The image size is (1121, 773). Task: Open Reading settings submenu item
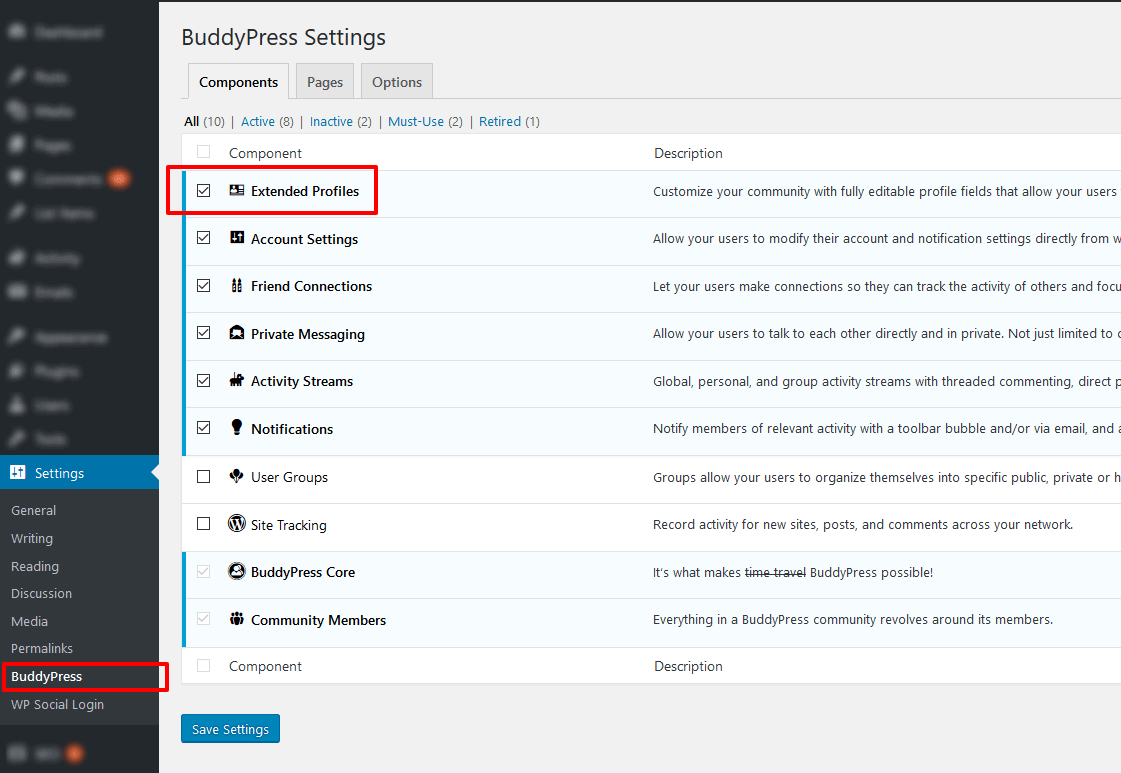tap(35, 566)
